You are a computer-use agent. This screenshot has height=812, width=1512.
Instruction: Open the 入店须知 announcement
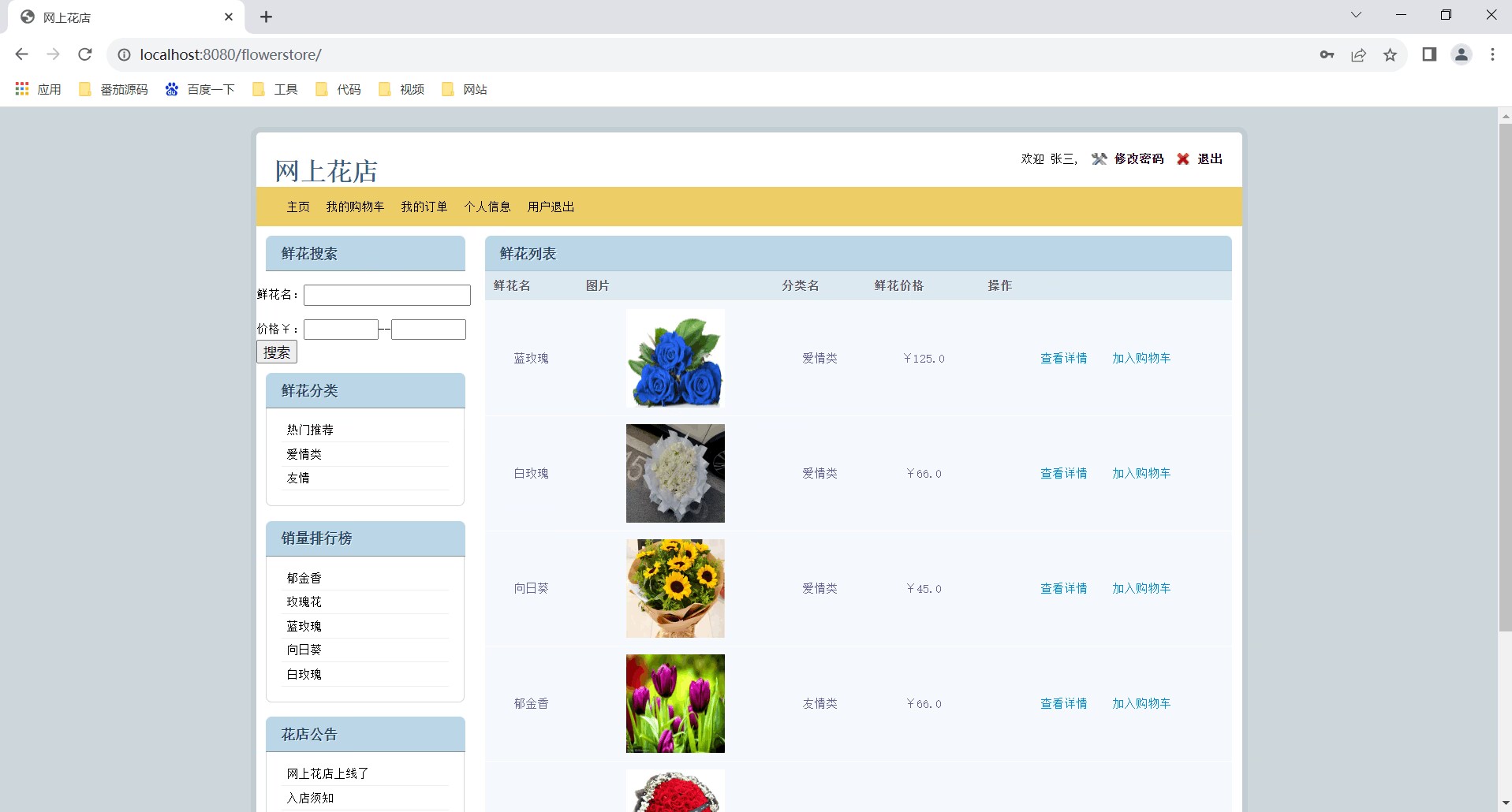coord(310,798)
